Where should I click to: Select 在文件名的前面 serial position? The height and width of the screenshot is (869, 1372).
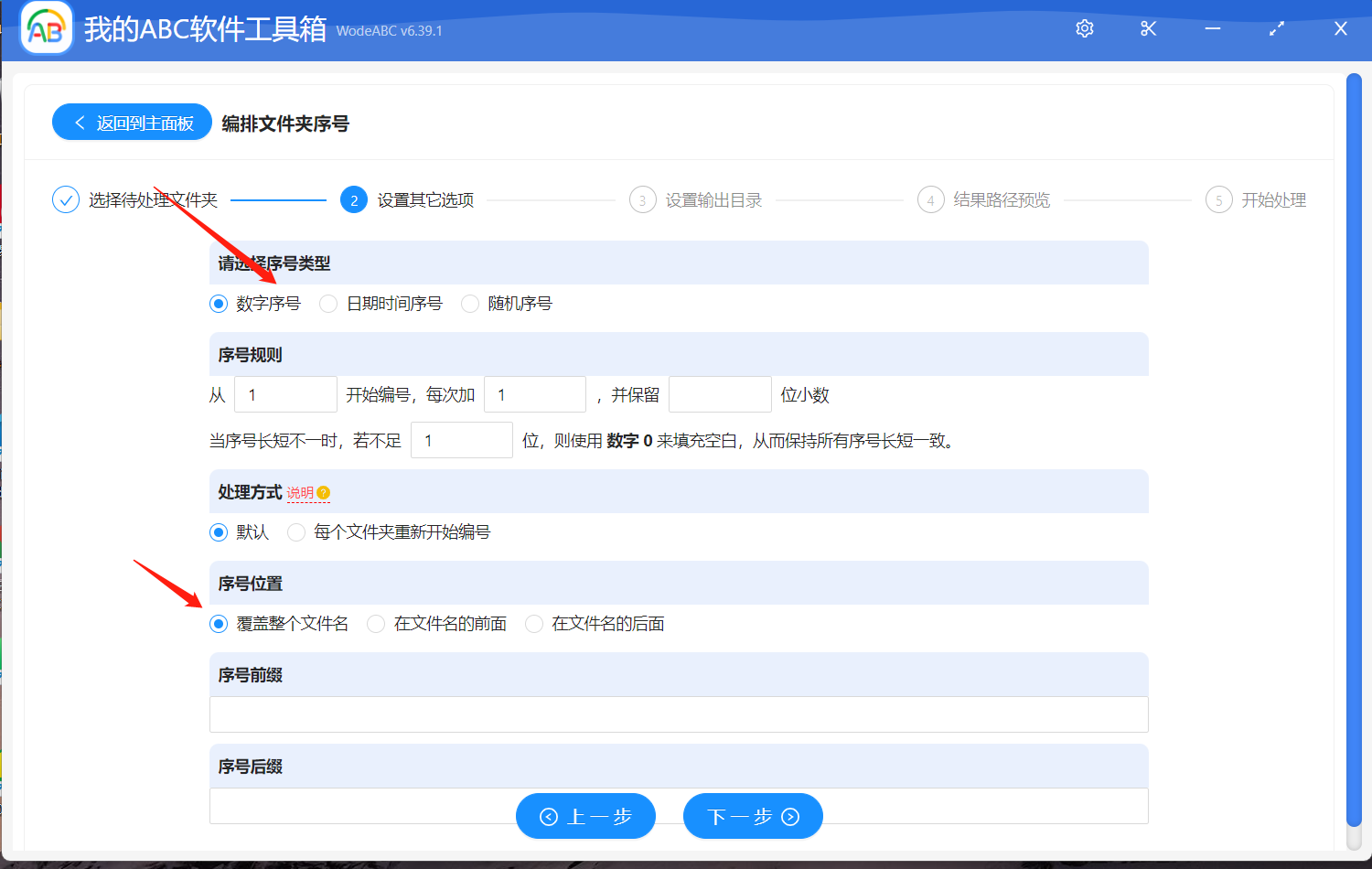tap(375, 623)
